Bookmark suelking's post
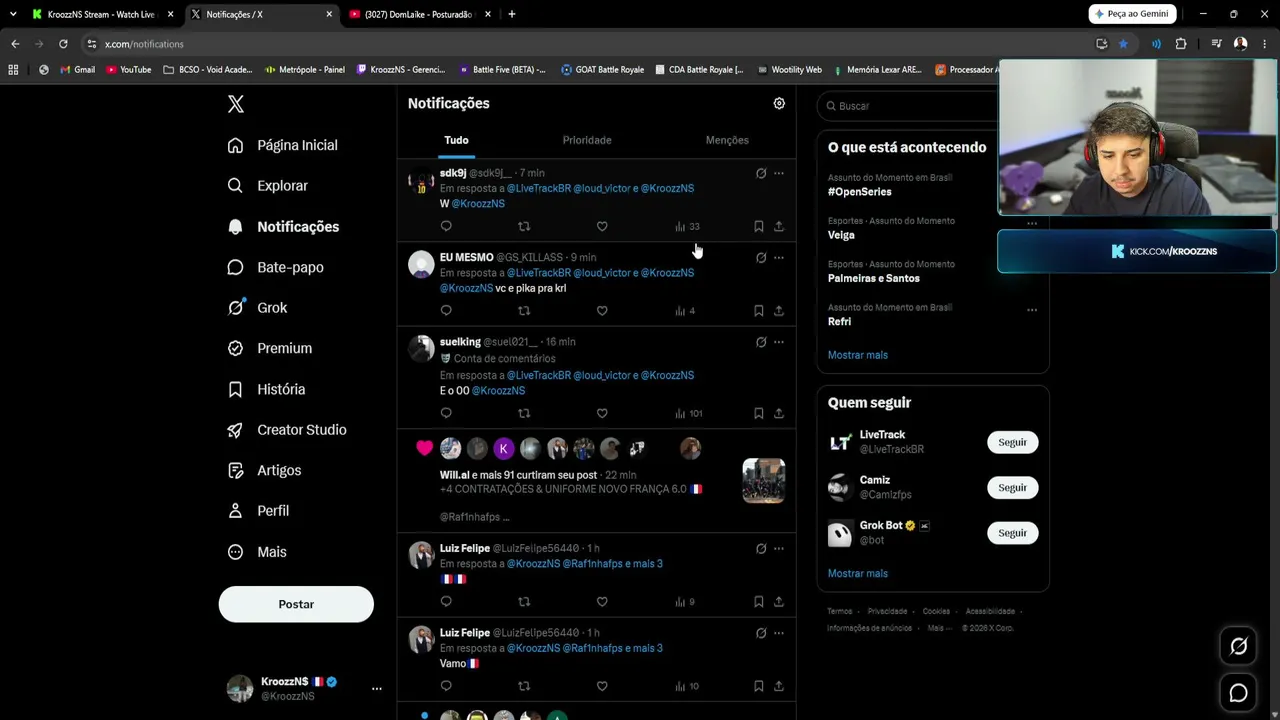This screenshot has width=1280, height=720. [x=759, y=413]
